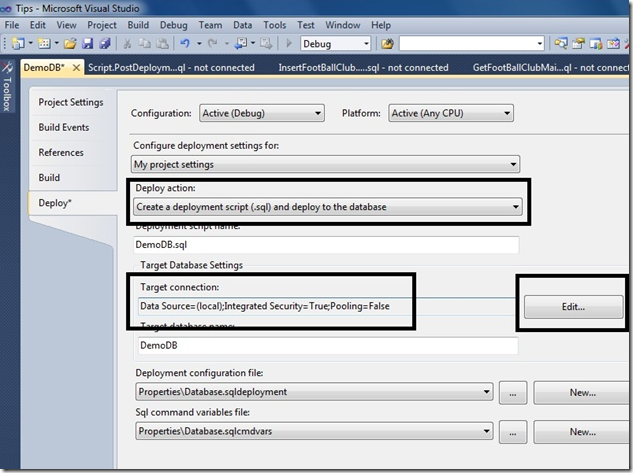This screenshot has width=633, height=473.
Task: Open Solution Explorer from the toolbar icon
Action: click(x=561, y=43)
